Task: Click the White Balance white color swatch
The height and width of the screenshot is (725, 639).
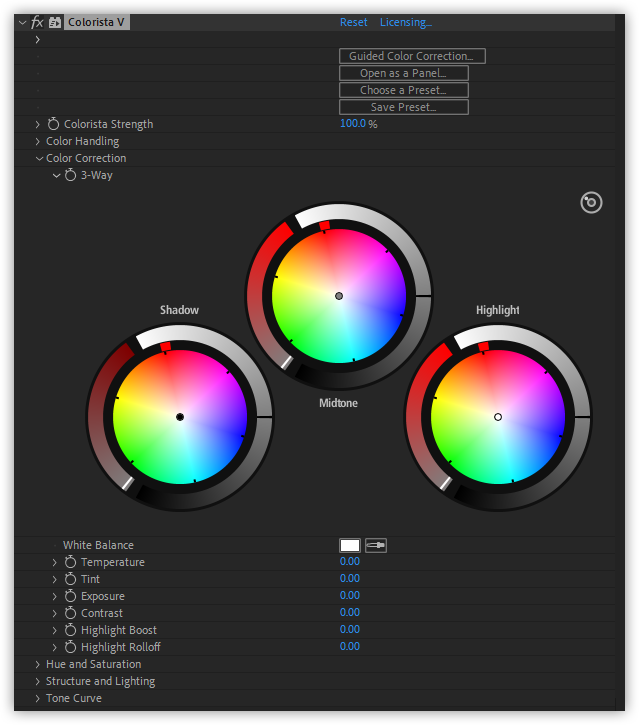Action: [x=350, y=546]
